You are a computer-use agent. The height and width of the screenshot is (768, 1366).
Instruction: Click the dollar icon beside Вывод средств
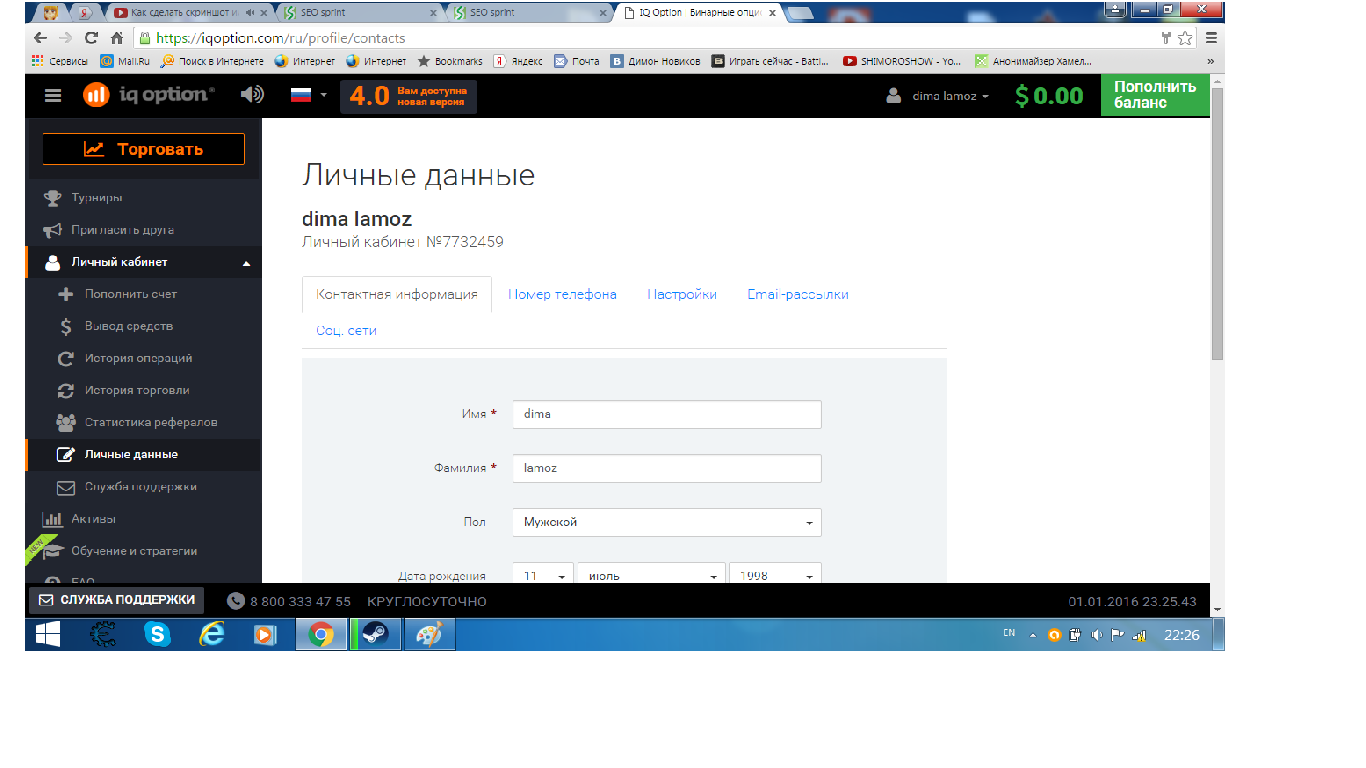point(66,326)
